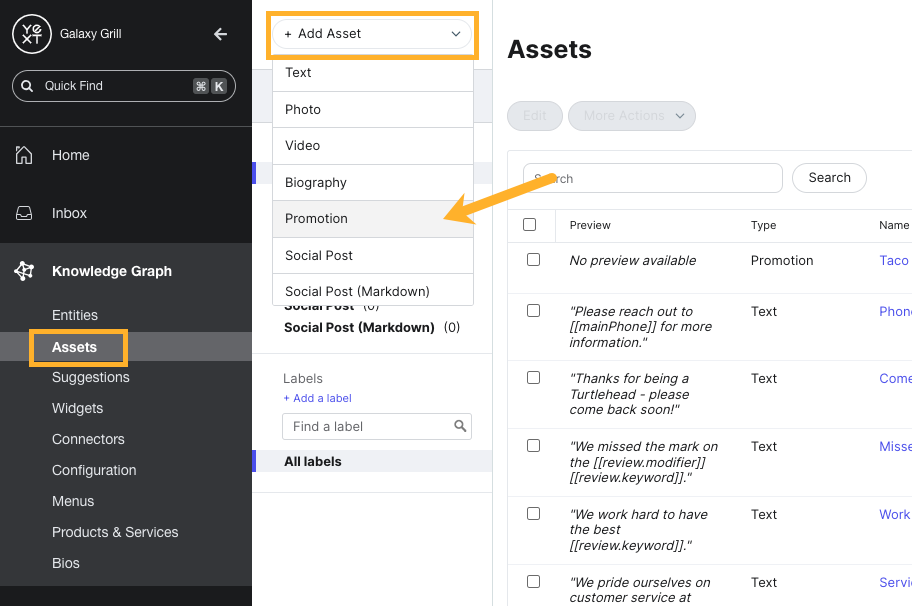Screen dimensions: 912x606
Task: Open Entities in the sidebar
Action: pyautogui.click(x=75, y=315)
